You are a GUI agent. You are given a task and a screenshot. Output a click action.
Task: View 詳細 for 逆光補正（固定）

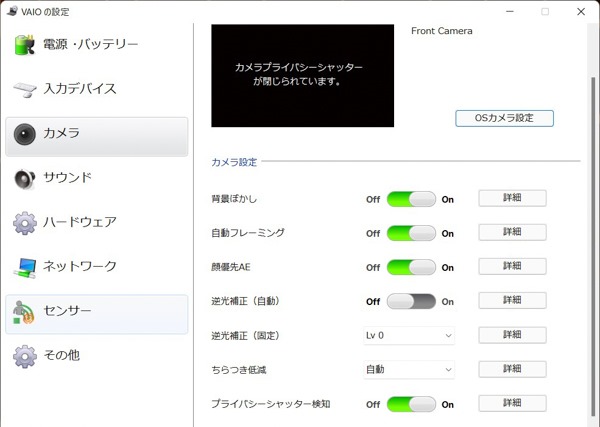(512, 335)
